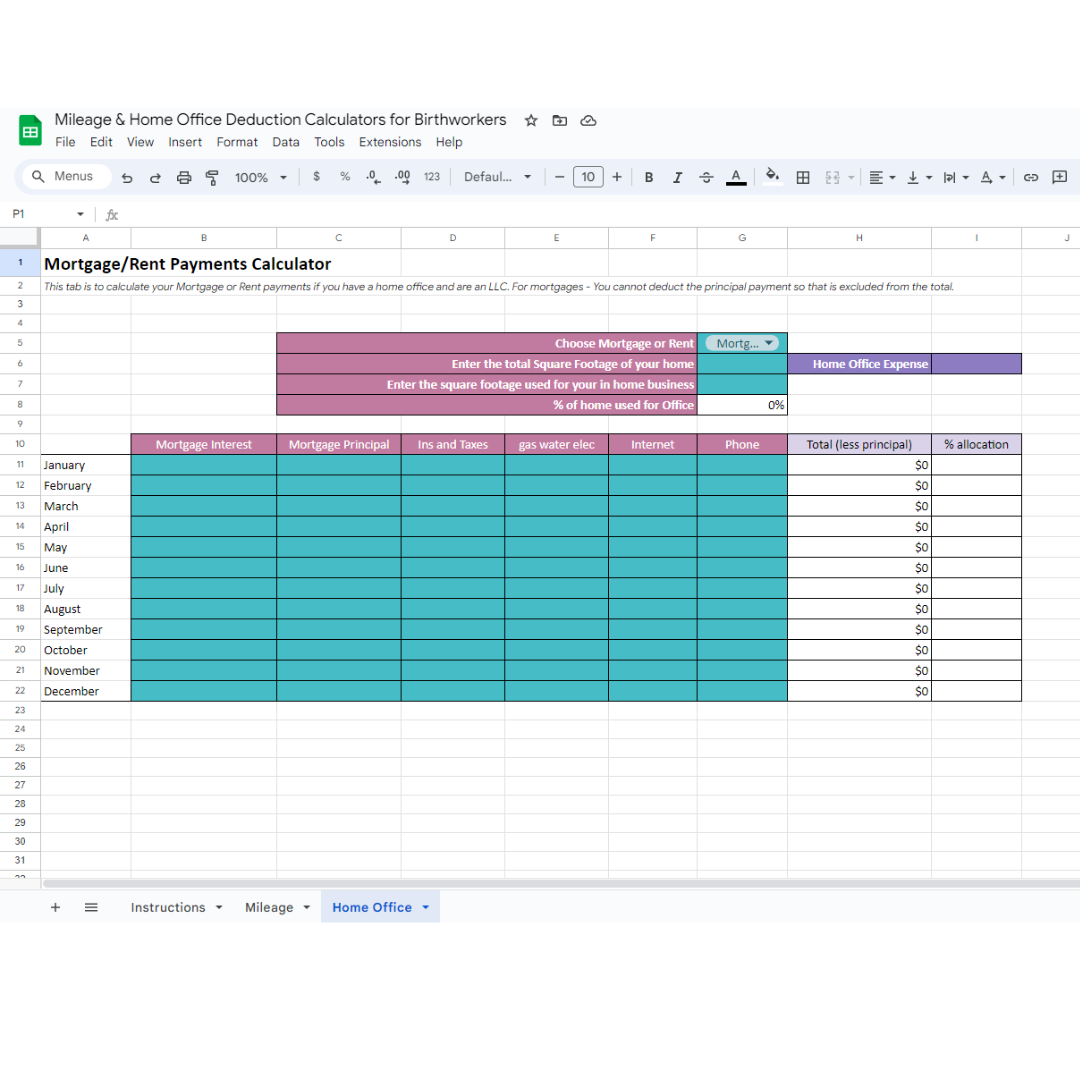Open the Extensions menu
The height and width of the screenshot is (1080, 1080).
(390, 142)
